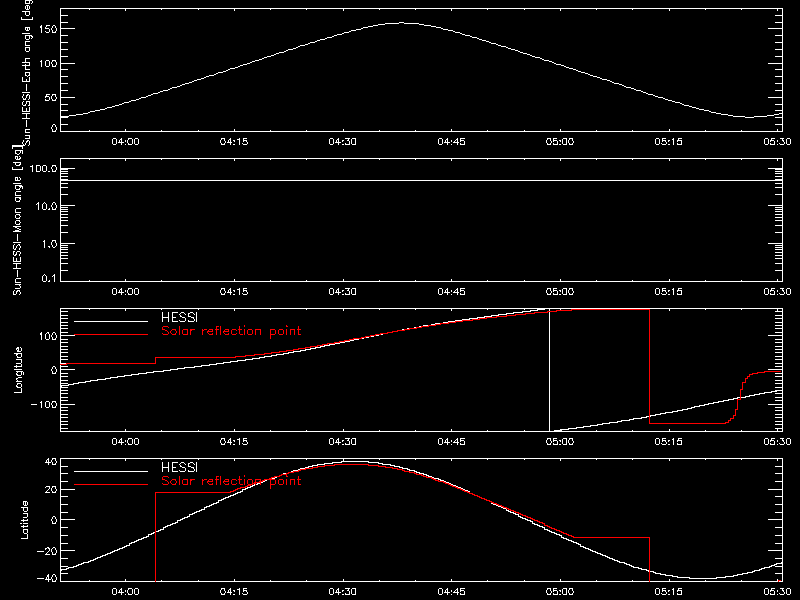
Task: Click the 0 tick on Longitude axis
Action: click(x=54, y=370)
